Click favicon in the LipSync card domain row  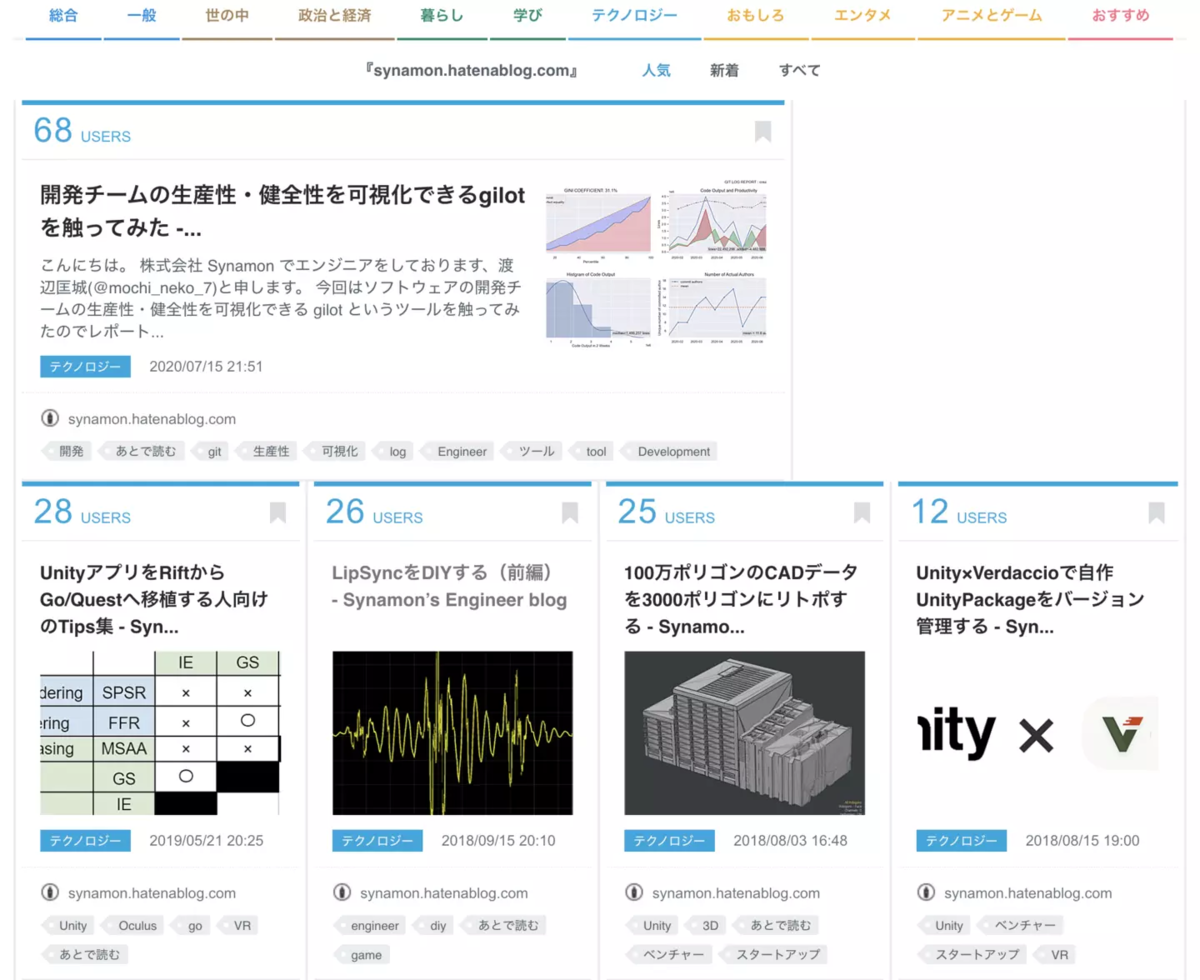click(x=341, y=893)
